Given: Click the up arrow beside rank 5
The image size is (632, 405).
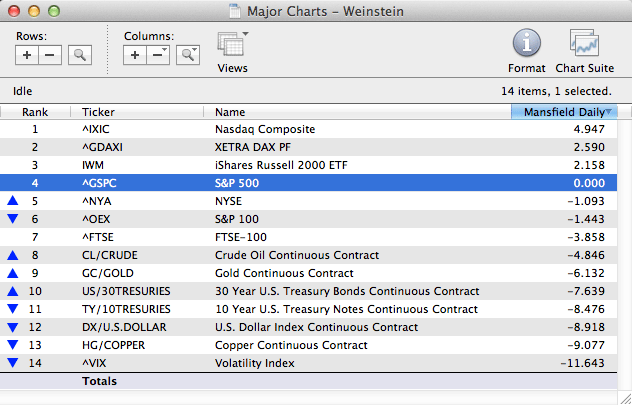Looking at the screenshot, I should coord(12,201).
